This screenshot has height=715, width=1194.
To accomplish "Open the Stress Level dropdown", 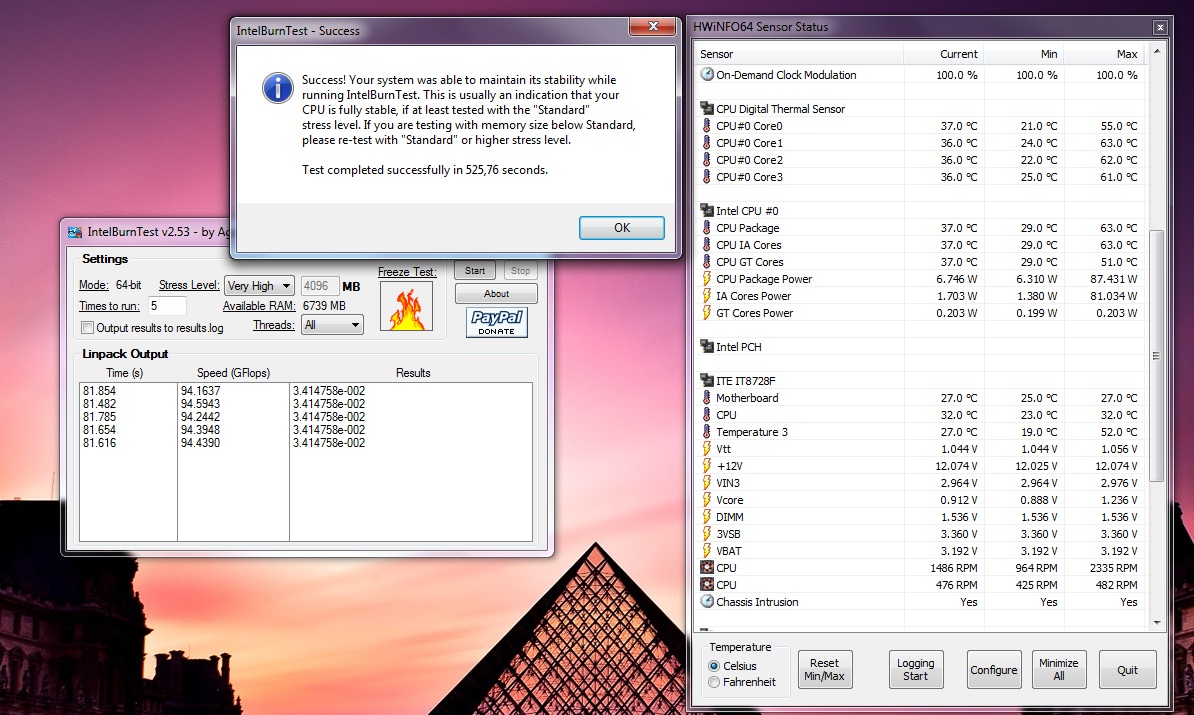I will click(x=259, y=286).
